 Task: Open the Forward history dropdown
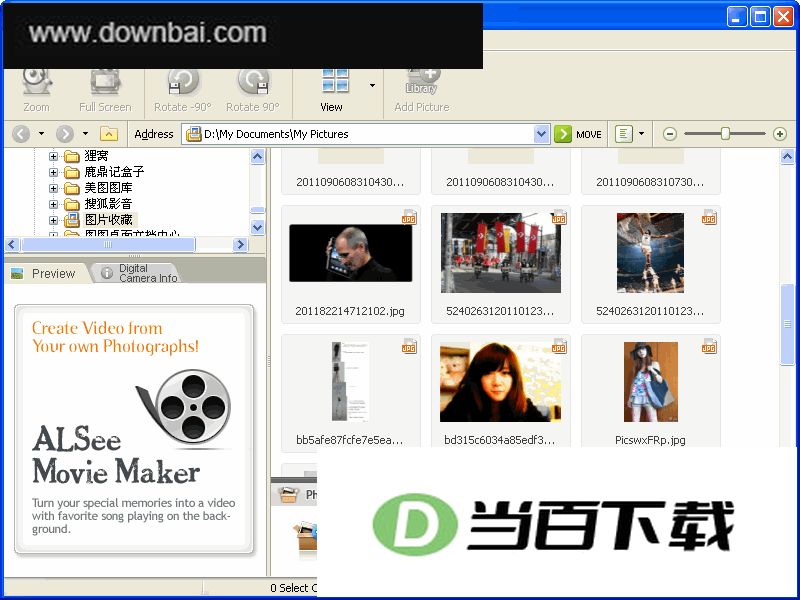(x=85, y=134)
